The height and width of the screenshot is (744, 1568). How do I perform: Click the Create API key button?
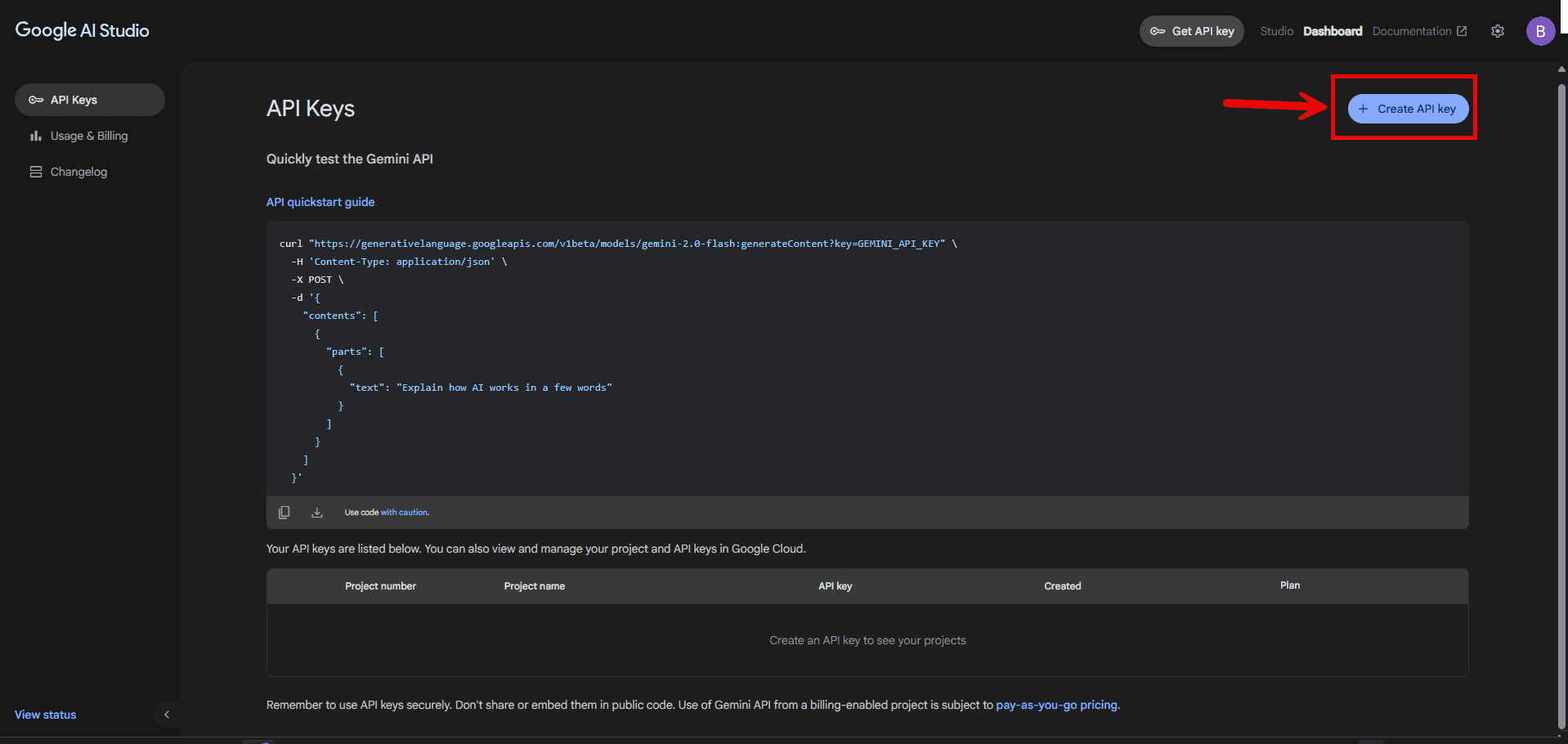coord(1408,109)
